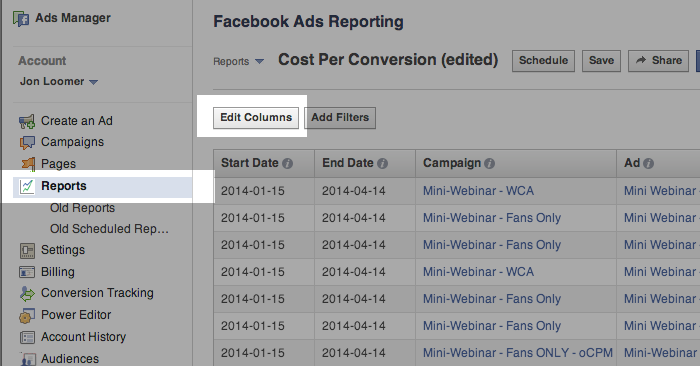
Task: Select Reports in sidebar
Action: [x=64, y=186]
